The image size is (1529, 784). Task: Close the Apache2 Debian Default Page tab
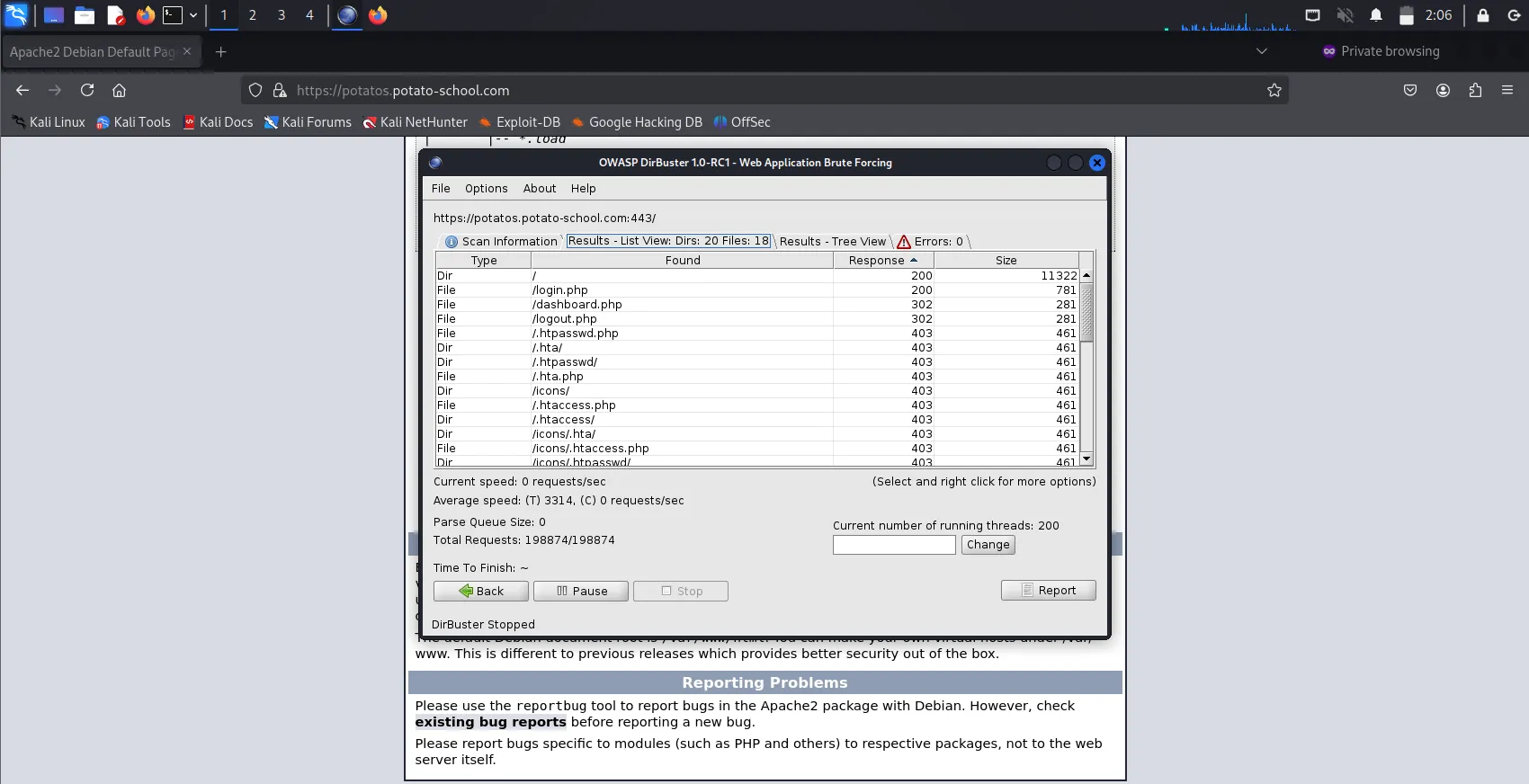click(x=187, y=51)
